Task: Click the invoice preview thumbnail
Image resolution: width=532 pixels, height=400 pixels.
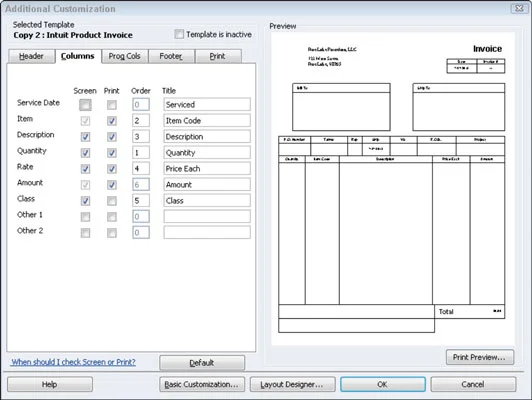Action: pyautogui.click(x=393, y=189)
